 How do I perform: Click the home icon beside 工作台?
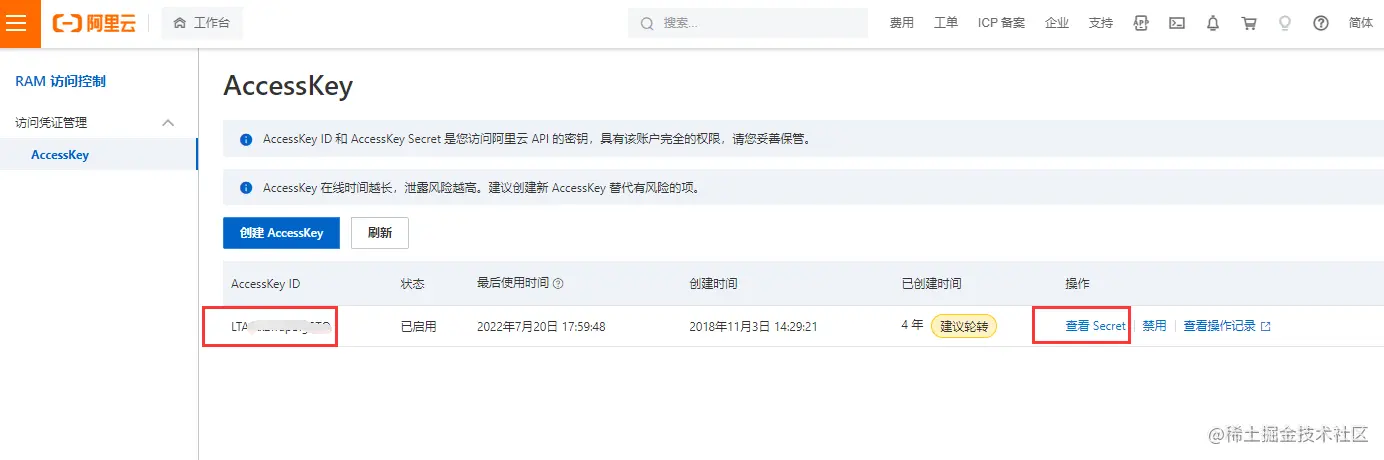point(180,23)
